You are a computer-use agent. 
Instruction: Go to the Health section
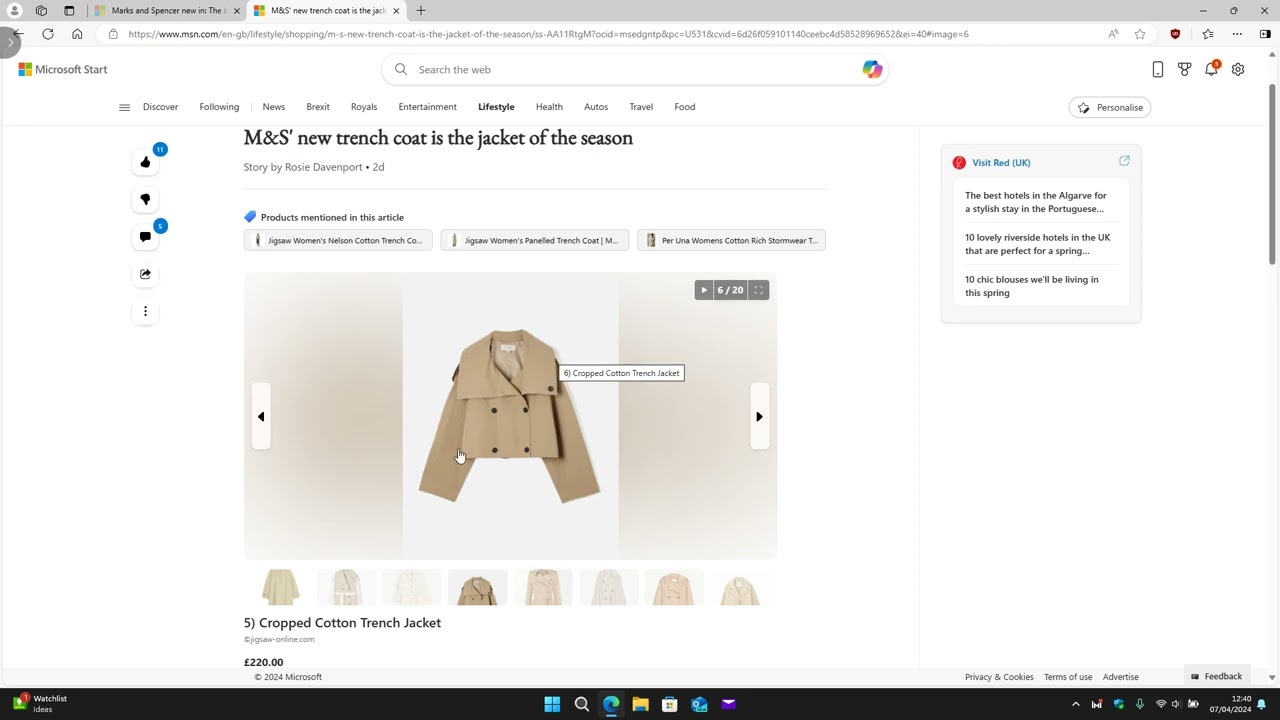click(549, 107)
